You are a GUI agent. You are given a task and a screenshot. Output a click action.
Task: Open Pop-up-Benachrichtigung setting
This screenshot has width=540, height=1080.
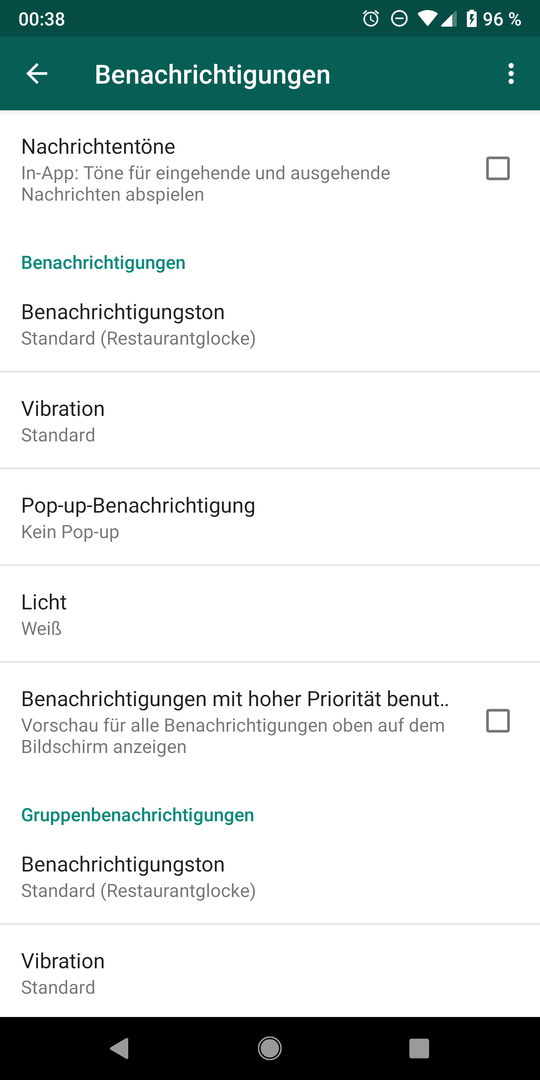pos(270,517)
